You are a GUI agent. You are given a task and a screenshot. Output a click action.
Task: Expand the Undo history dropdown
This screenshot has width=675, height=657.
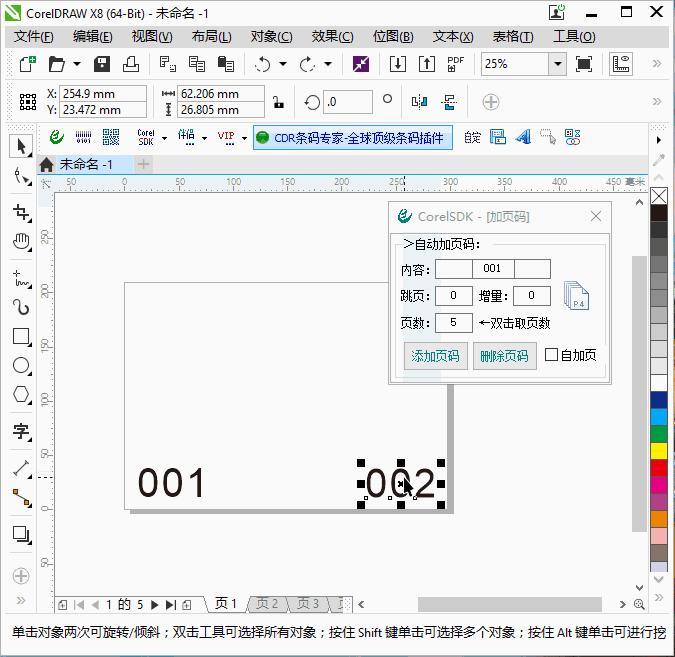point(283,64)
